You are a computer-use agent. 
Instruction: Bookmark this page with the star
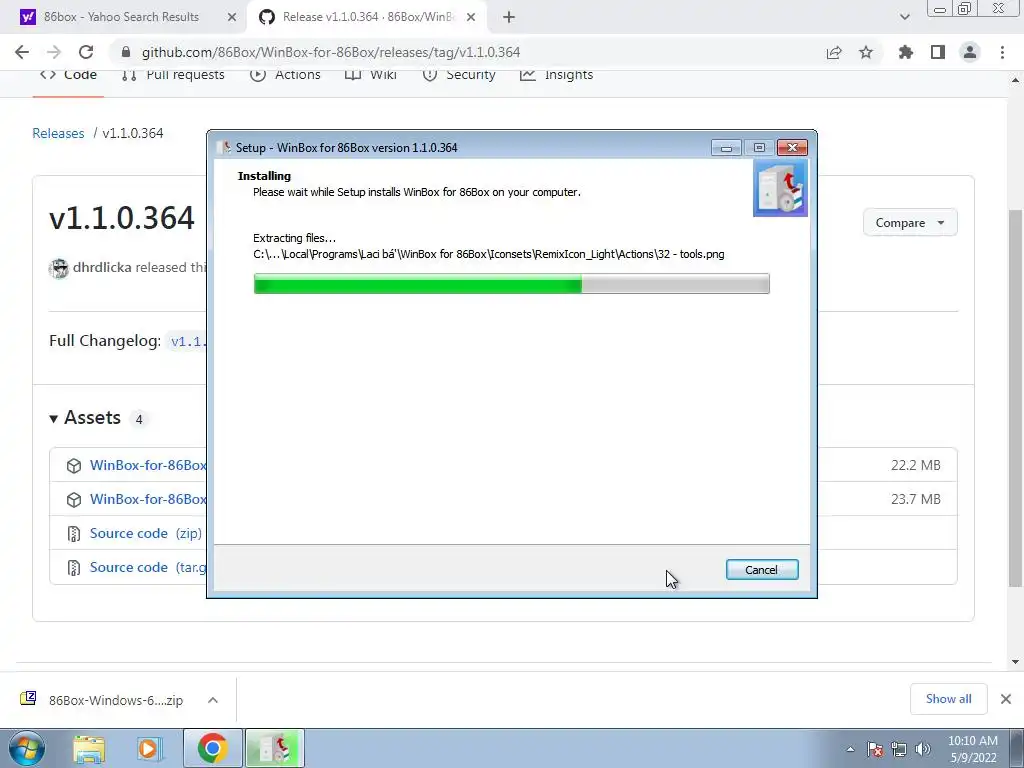click(x=866, y=52)
